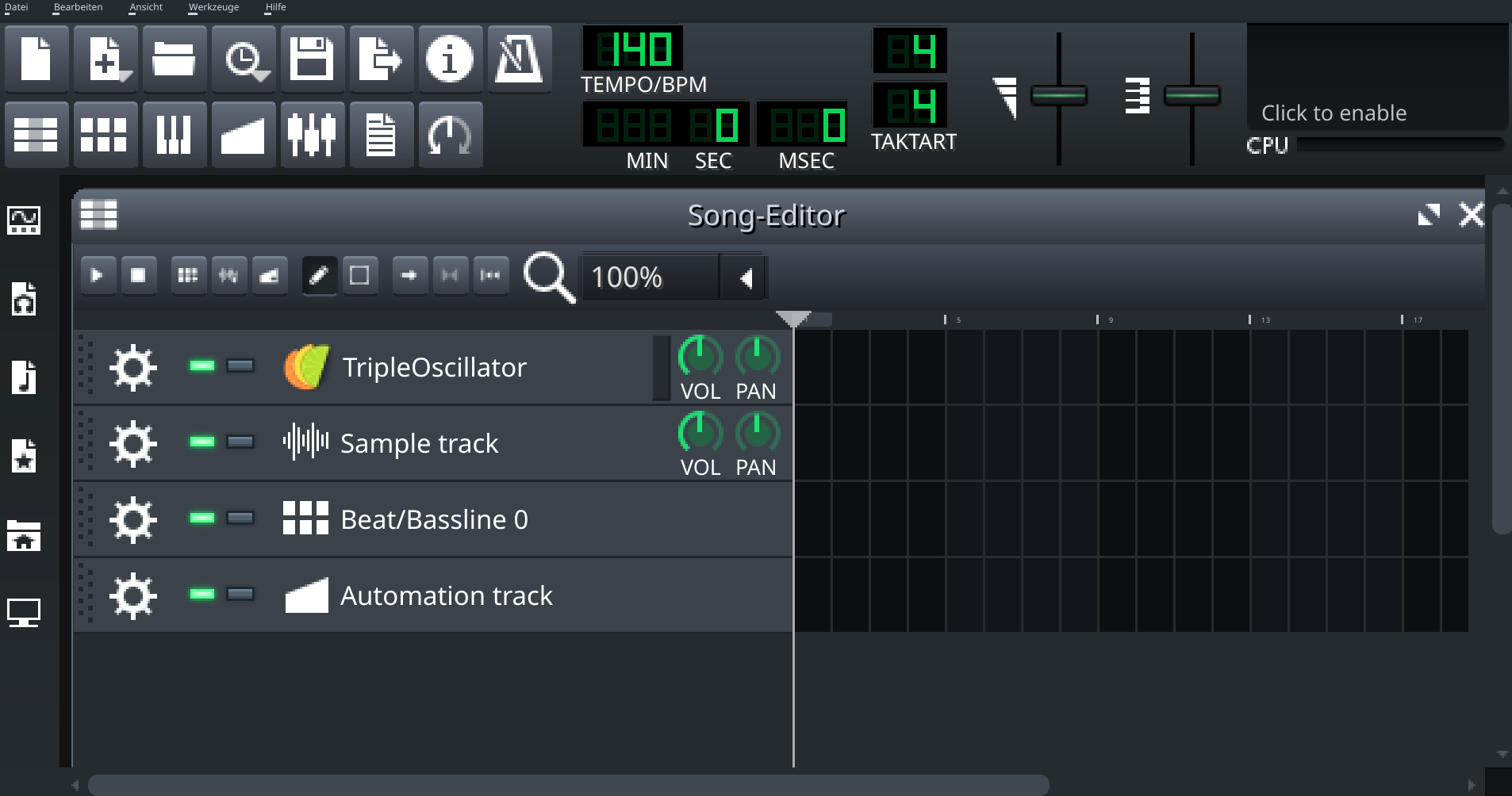This screenshot has height=796, width=1512.
Task: Add a sample track in Song-Editor
Action: (228, 276)
